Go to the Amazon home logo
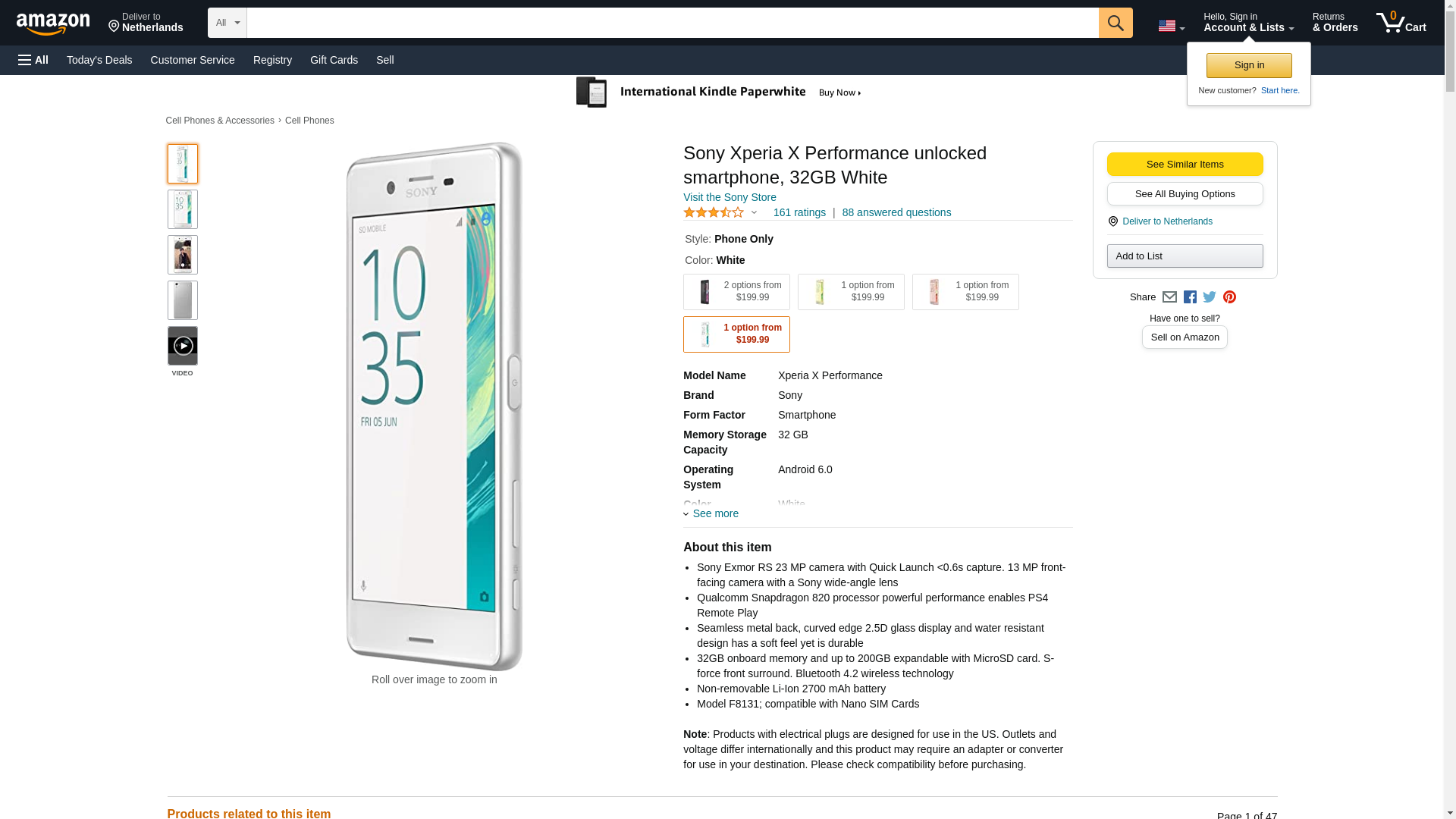The image size is (1456, 819). 53,24
